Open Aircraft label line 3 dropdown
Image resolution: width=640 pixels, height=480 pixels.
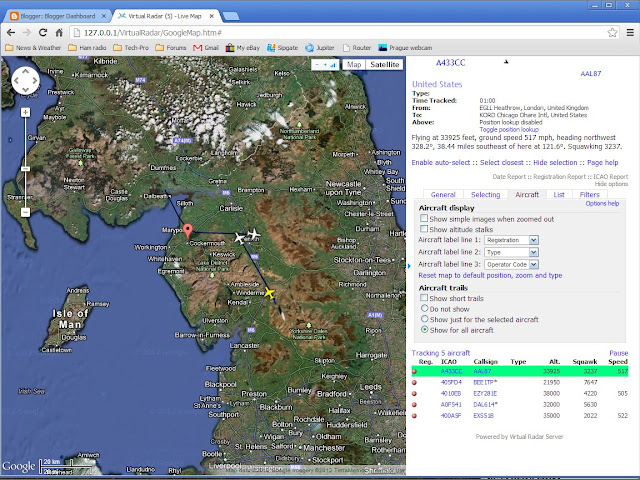(x=511, y=264)
